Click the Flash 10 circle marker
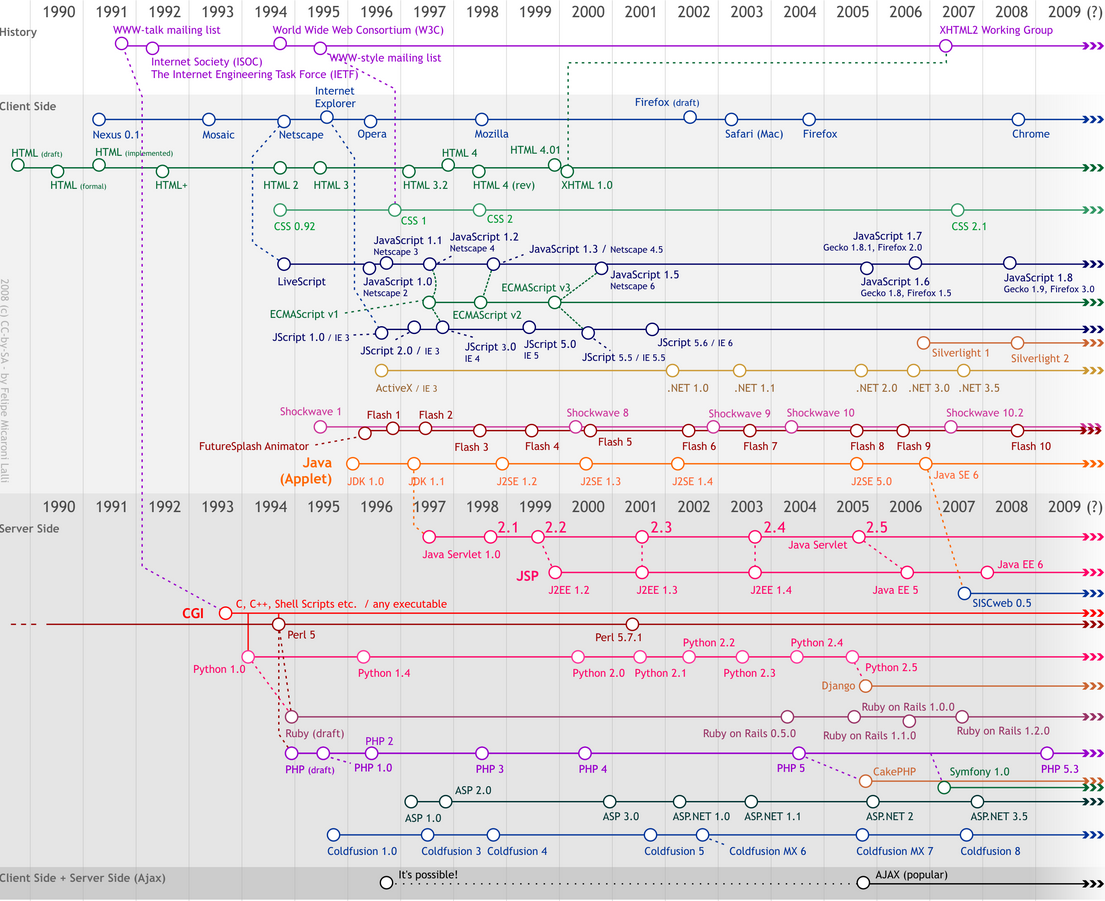1105x901 pixels. (1017, 430)
